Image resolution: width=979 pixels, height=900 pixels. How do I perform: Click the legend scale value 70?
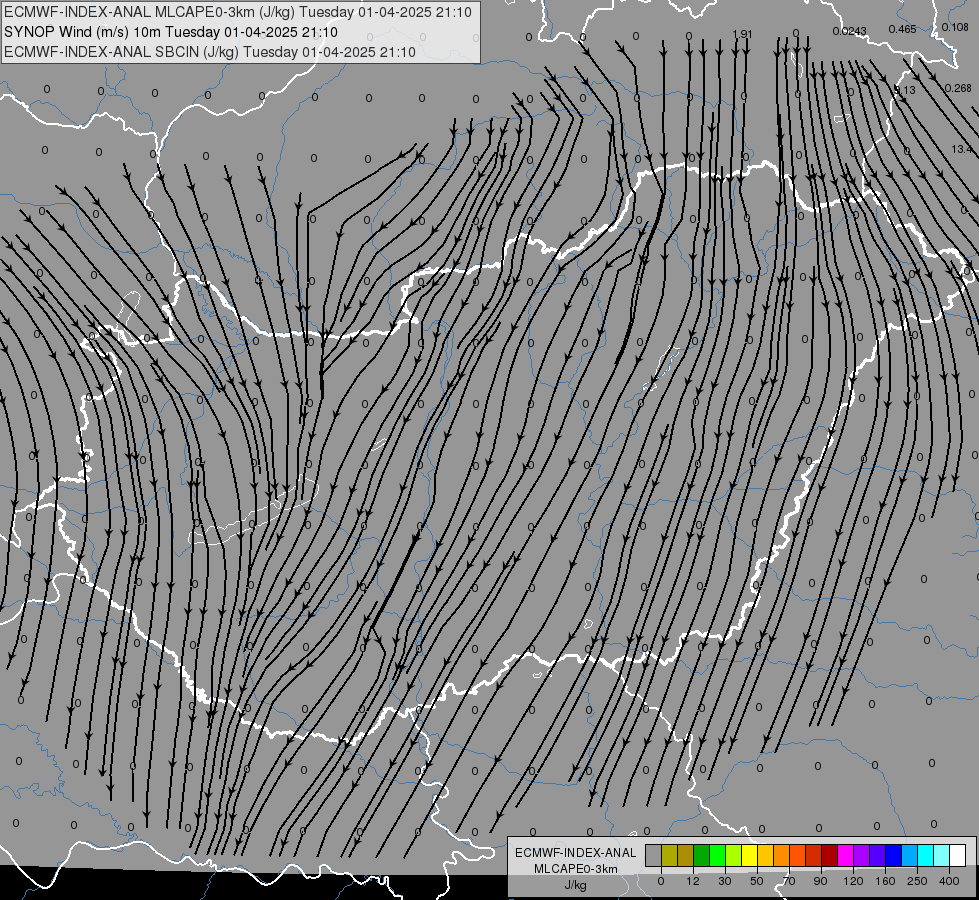789,881
